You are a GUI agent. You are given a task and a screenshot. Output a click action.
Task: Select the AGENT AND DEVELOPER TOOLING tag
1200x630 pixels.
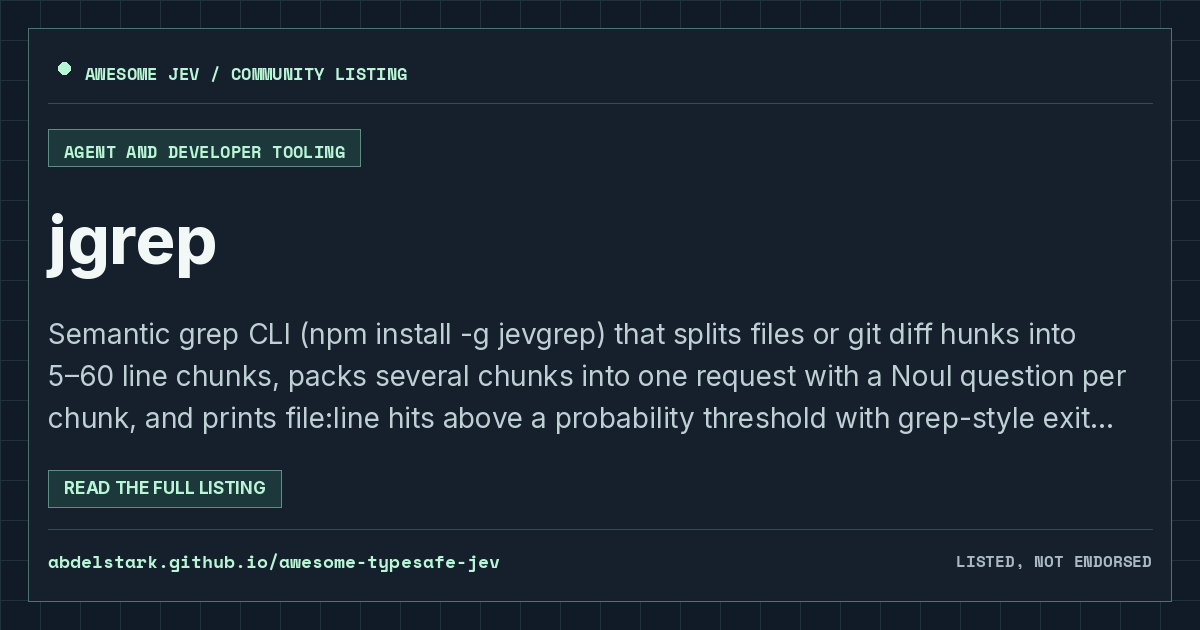tap(204, 148)
